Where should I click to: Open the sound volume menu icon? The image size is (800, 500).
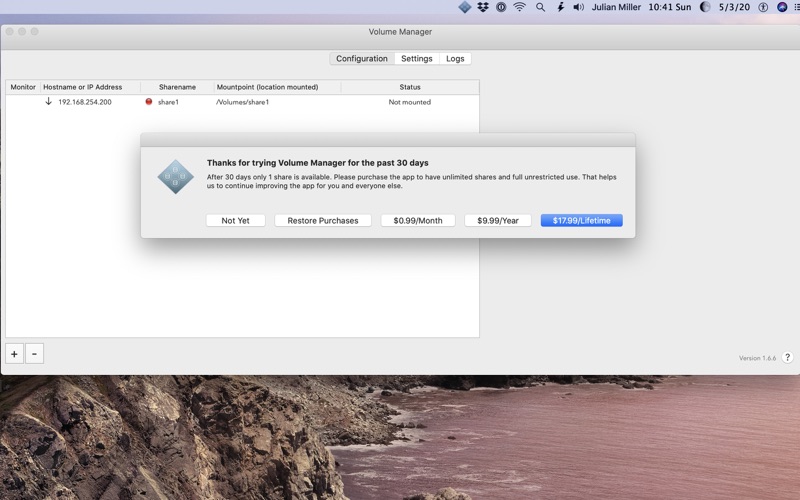point(578,7)
